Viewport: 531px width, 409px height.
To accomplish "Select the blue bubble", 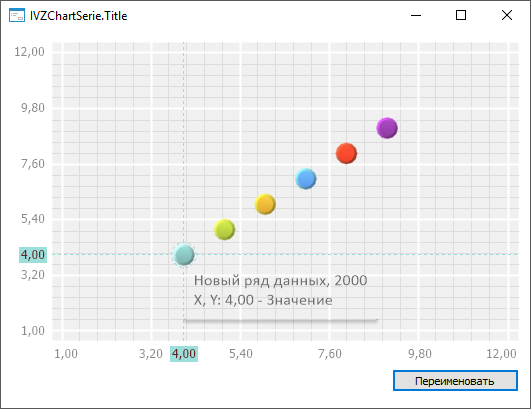I will [x=306, y=179].
